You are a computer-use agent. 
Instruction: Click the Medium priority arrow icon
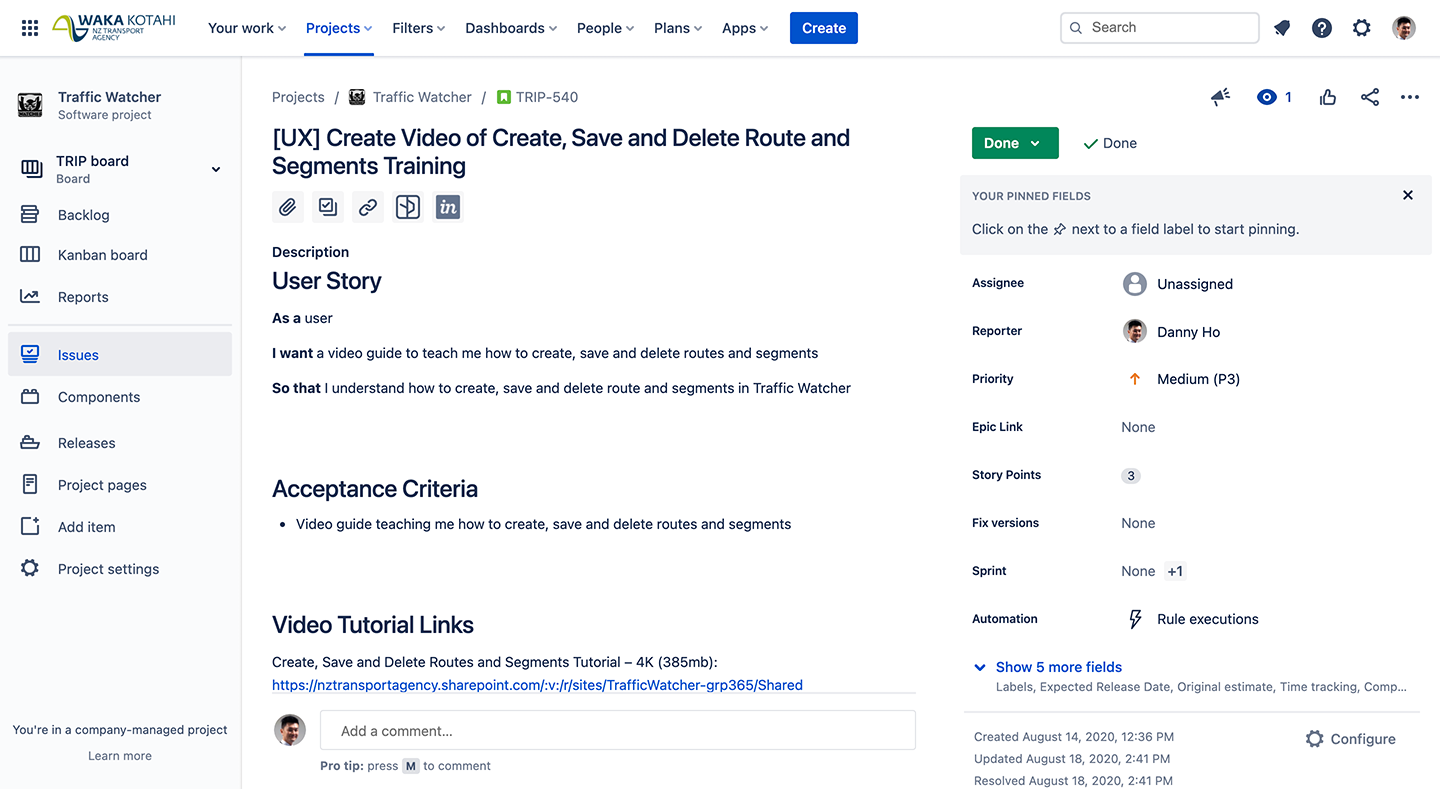point(1135,379)
